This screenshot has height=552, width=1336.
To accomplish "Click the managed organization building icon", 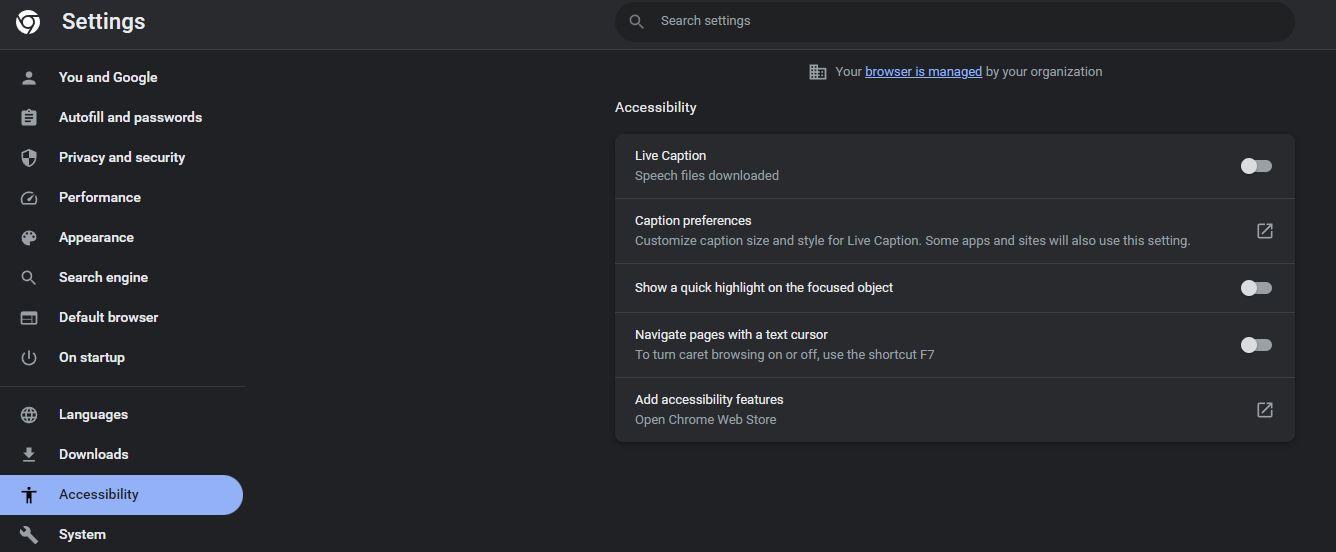I will tap(818, 72).
